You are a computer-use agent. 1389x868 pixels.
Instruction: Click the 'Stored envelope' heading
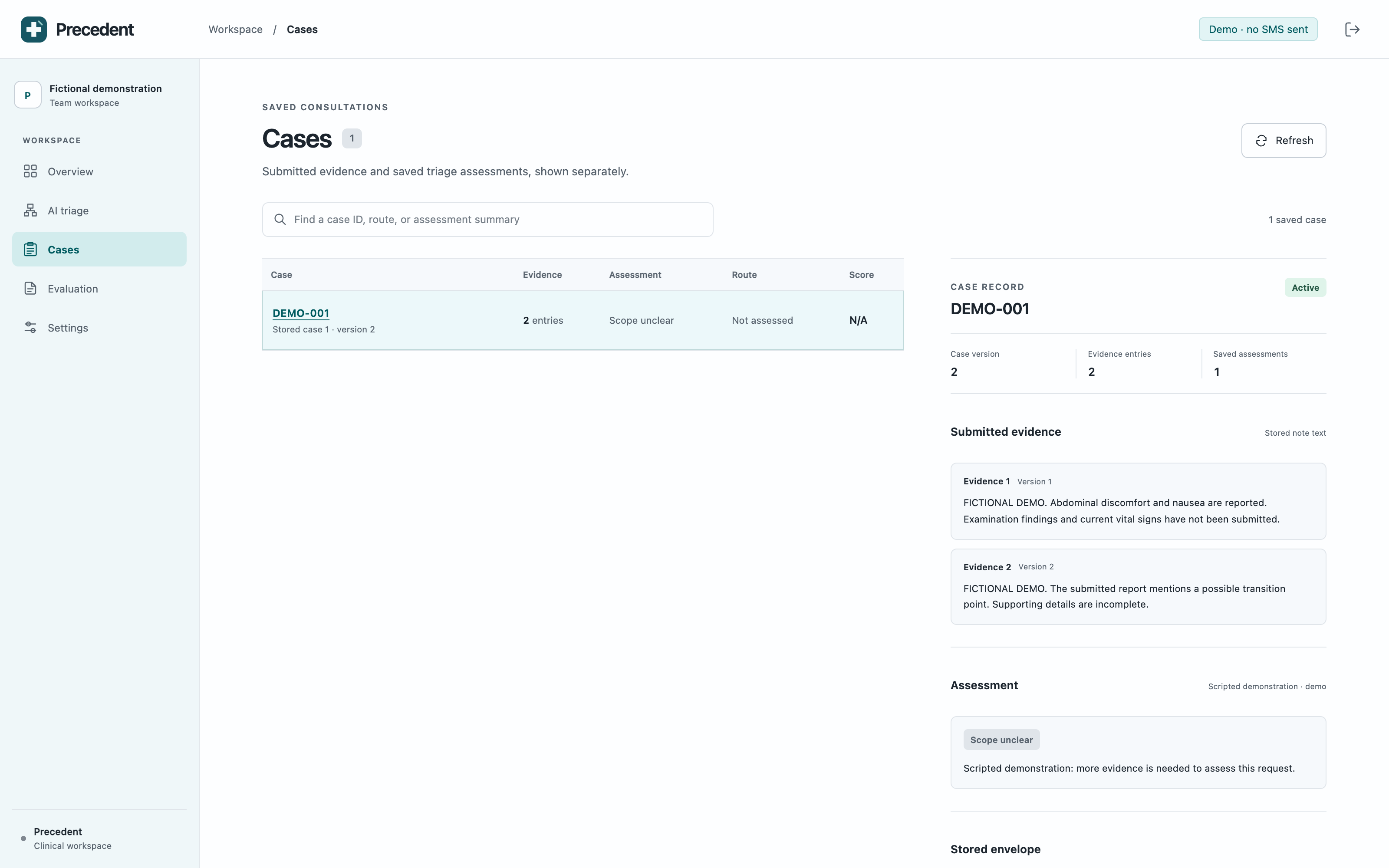(x=995, y=849)
